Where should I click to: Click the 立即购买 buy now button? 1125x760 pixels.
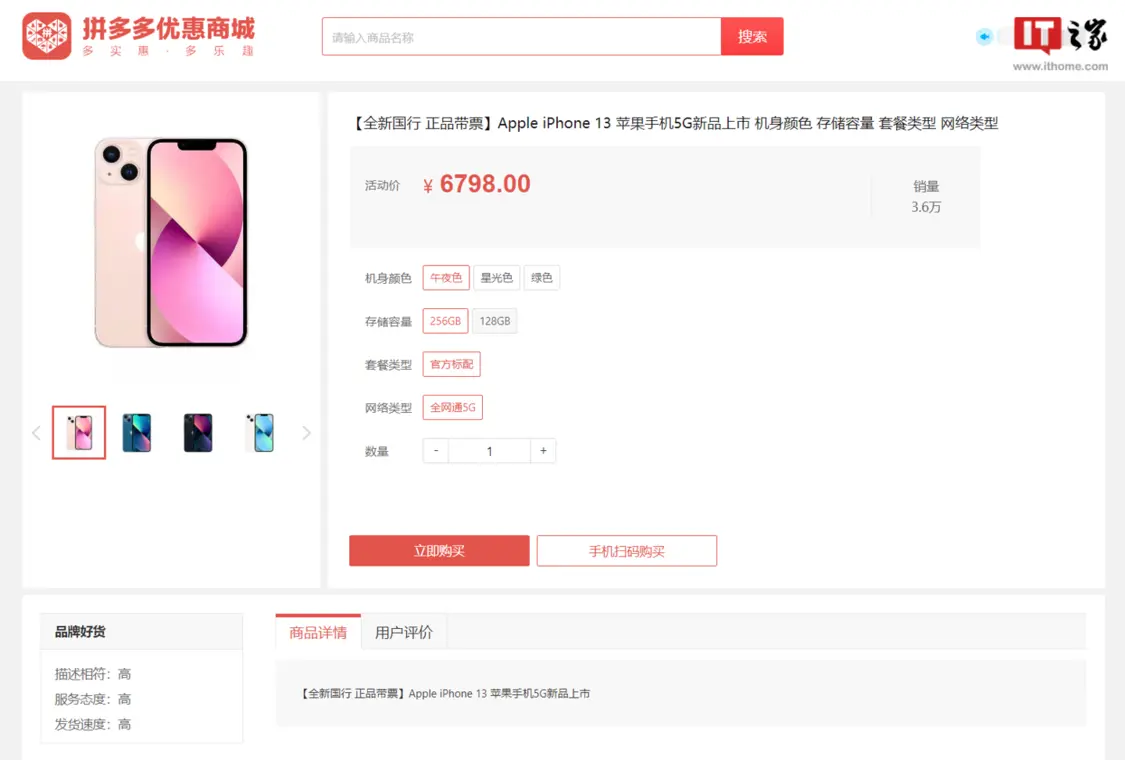pos(439,550)
